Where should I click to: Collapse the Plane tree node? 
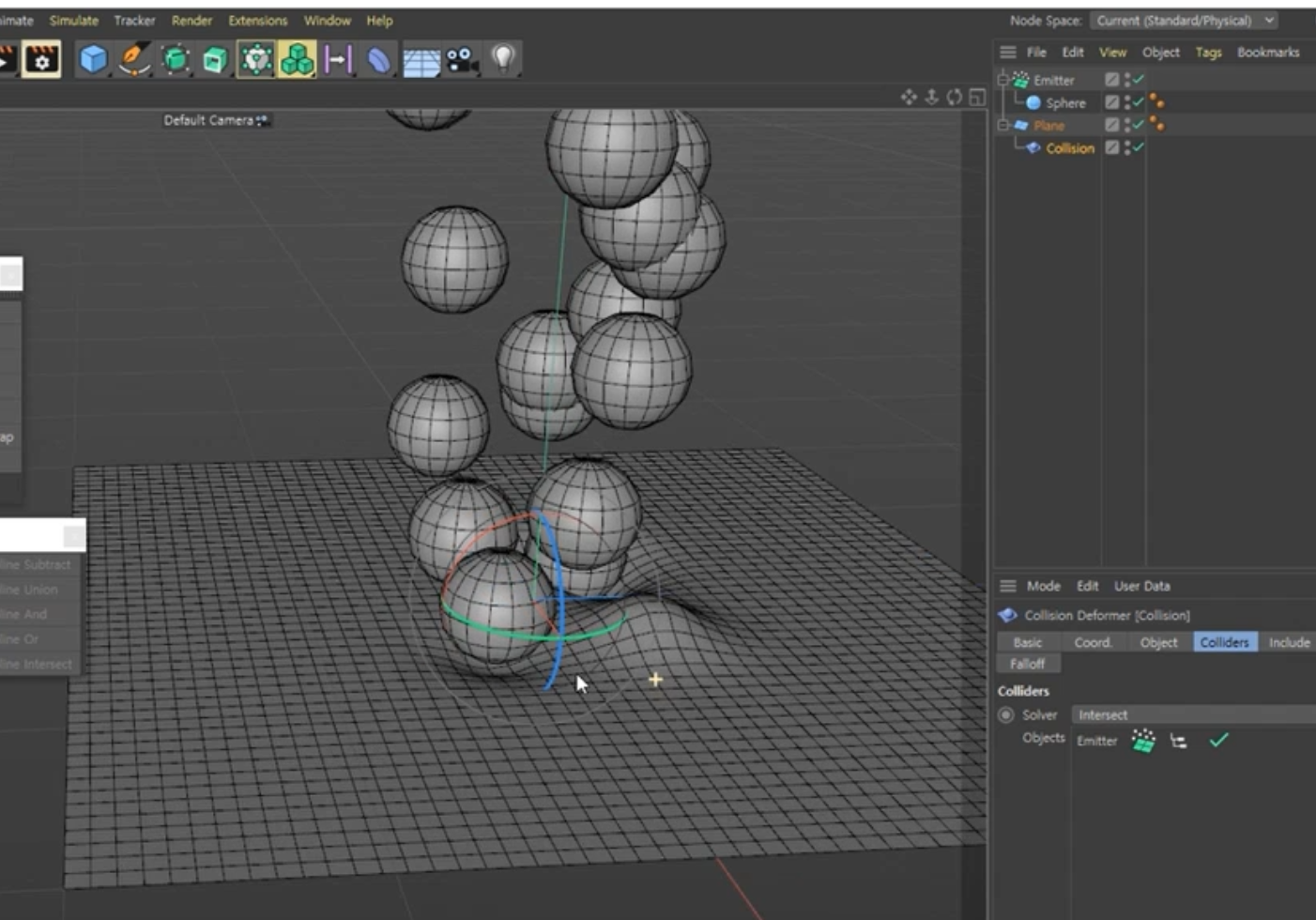(x=1002, y=125)
